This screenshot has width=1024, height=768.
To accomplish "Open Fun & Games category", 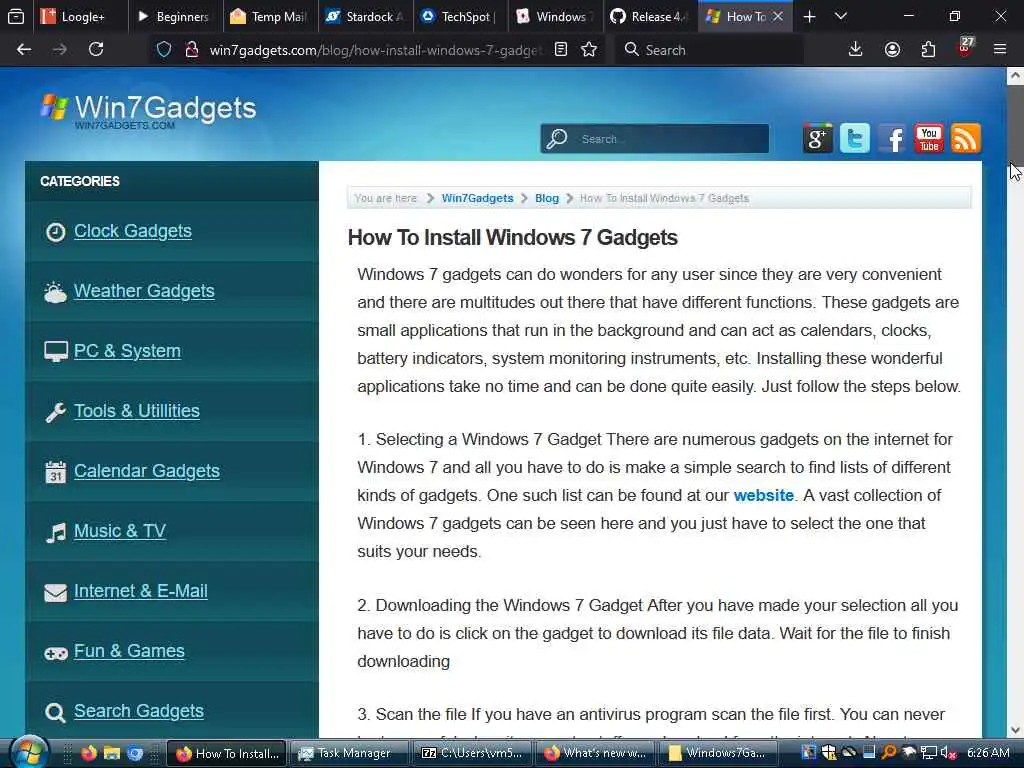I will pyautogui.click(x=129, y=652).
